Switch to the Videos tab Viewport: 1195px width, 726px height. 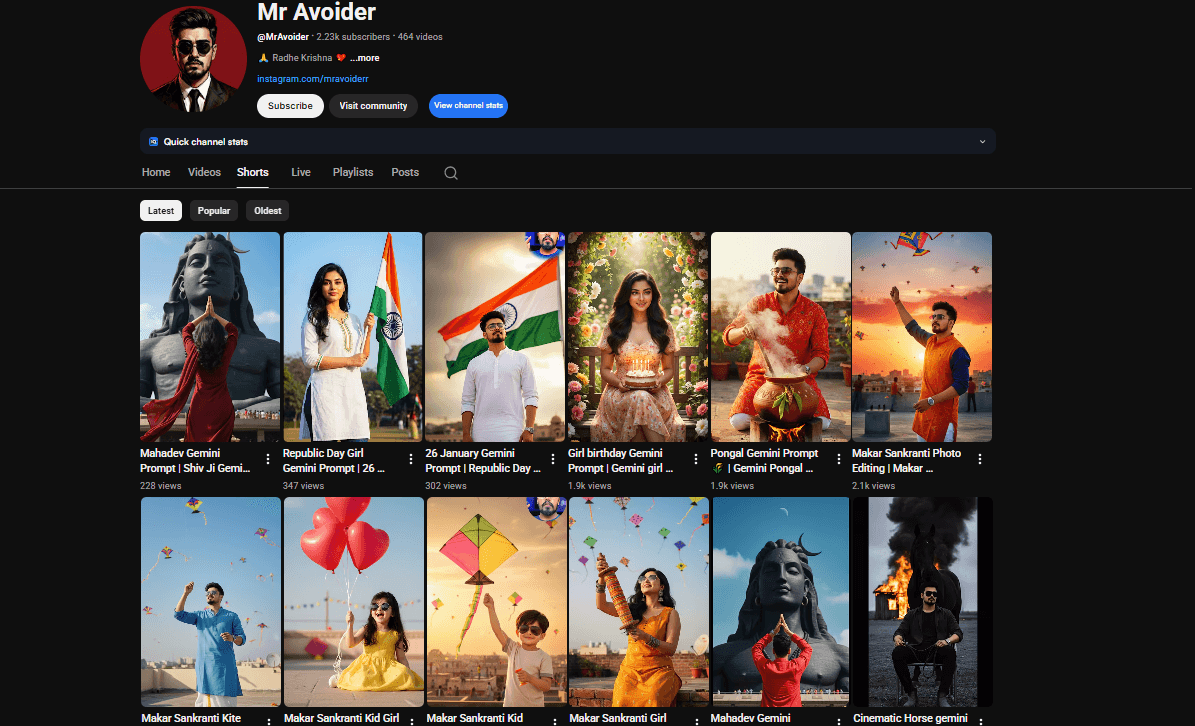coord(204,172)
